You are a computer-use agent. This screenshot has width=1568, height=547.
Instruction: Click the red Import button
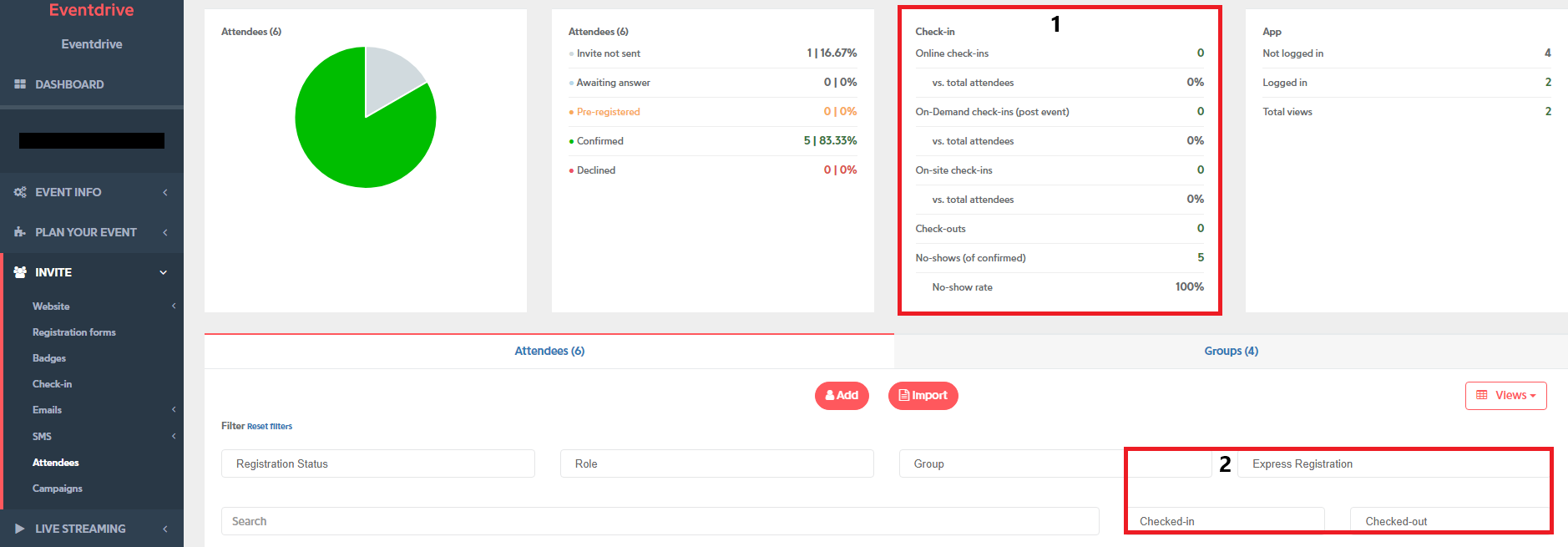[x=923, y=396]
